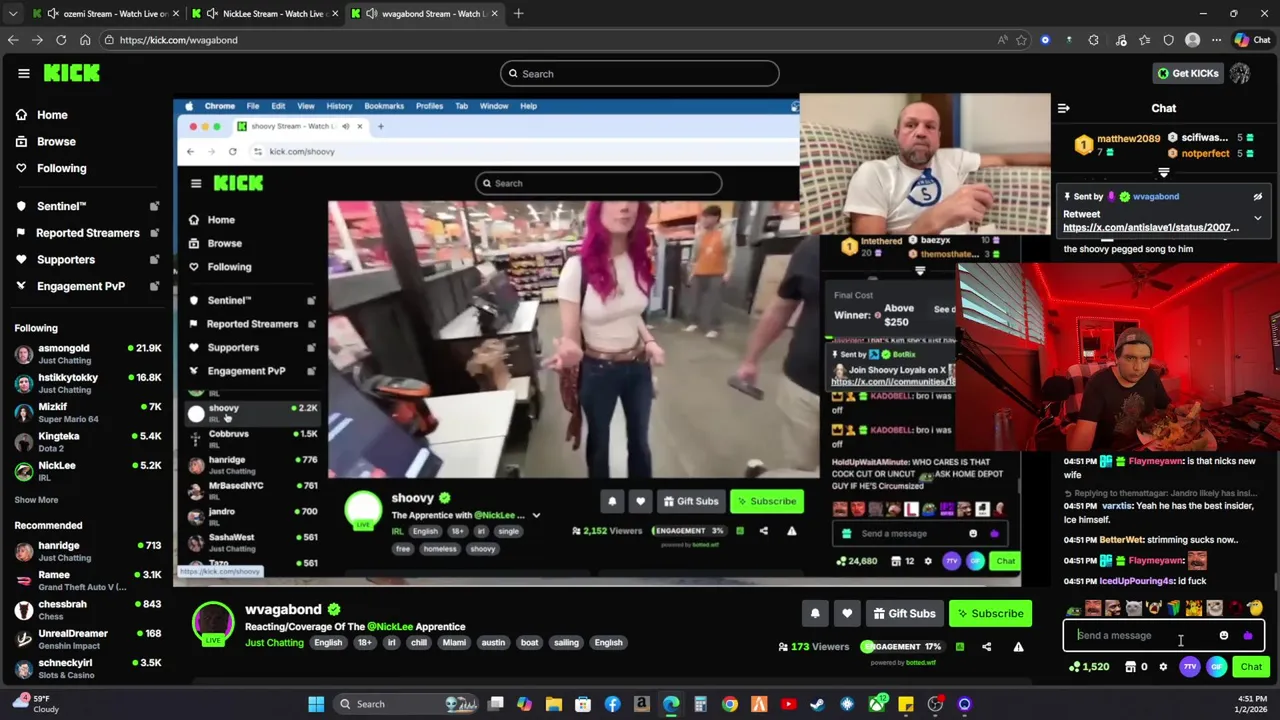
Task: Click the notification bell for wvagabond
Action: (815, 613)
